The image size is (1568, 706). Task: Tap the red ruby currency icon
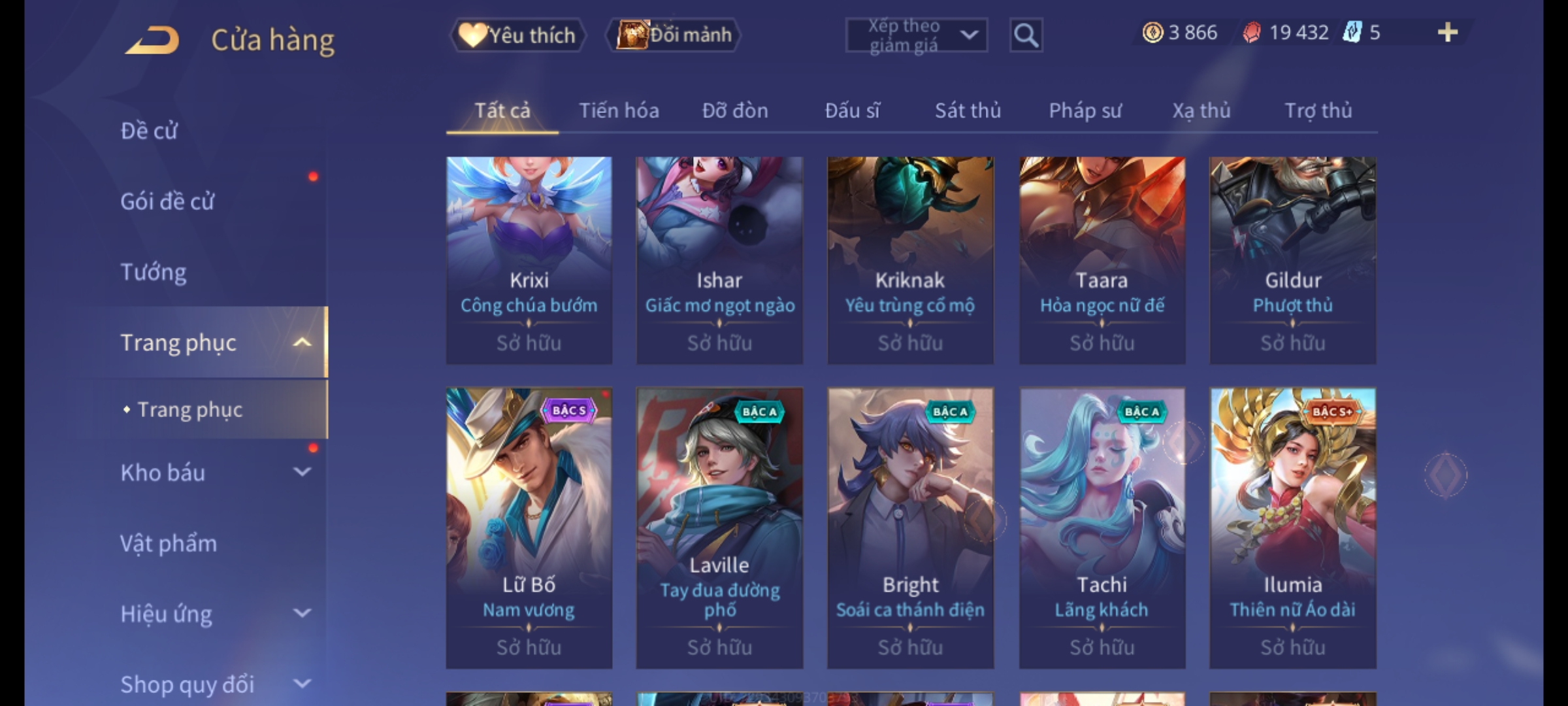tap(1251, 33)
